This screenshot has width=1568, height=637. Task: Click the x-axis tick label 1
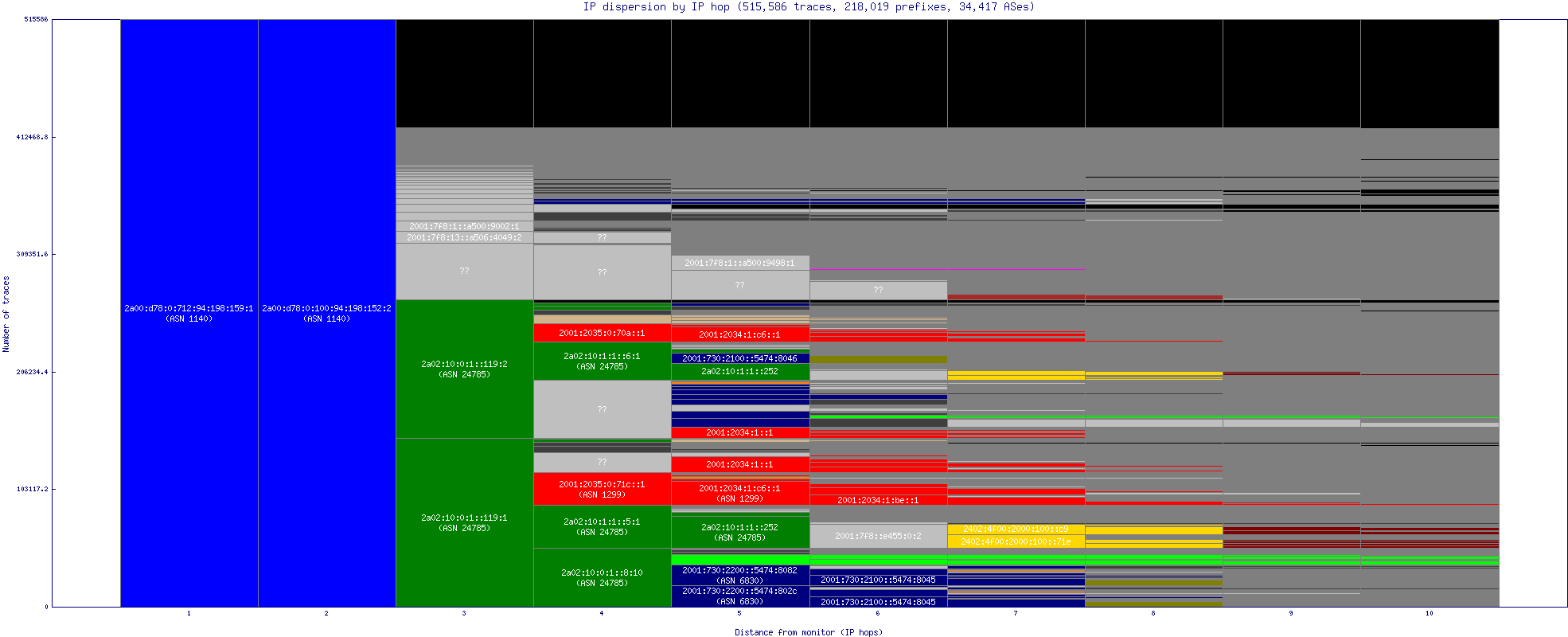click(x=189, y=613)
